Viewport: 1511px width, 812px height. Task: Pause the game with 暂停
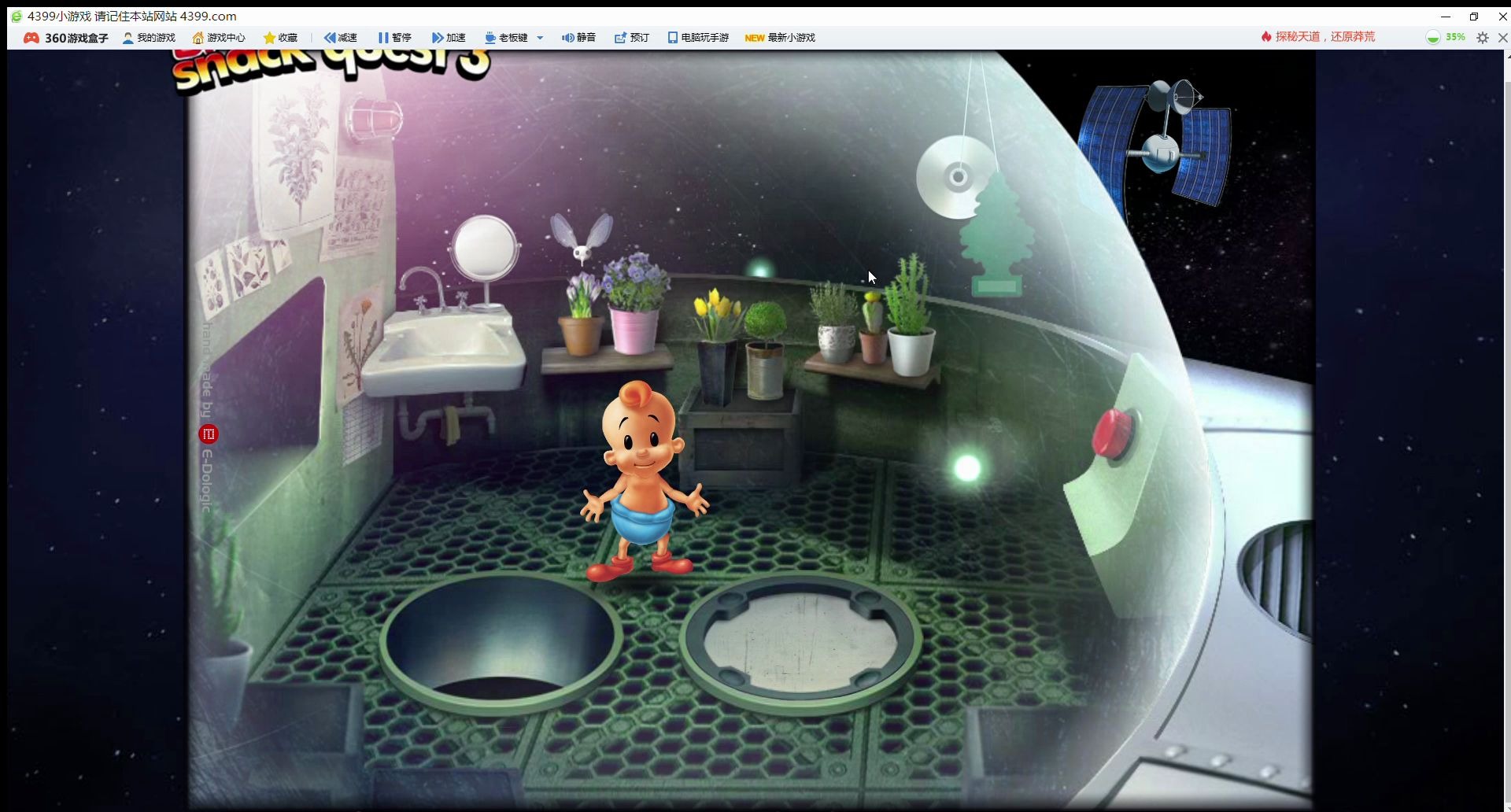(x=394, y=38)
